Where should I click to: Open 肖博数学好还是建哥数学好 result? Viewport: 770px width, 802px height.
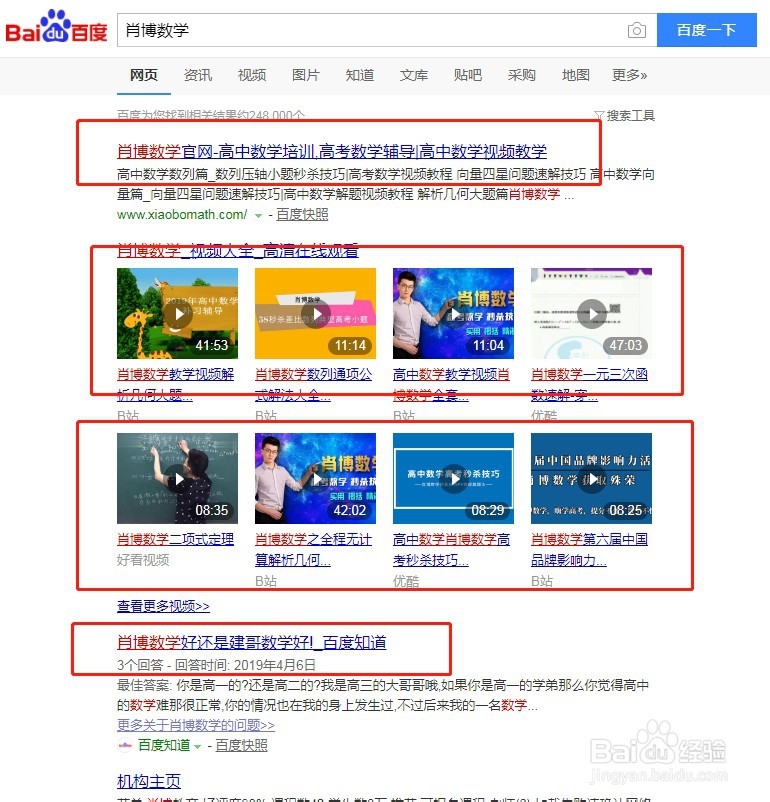[x=252, y=642]
